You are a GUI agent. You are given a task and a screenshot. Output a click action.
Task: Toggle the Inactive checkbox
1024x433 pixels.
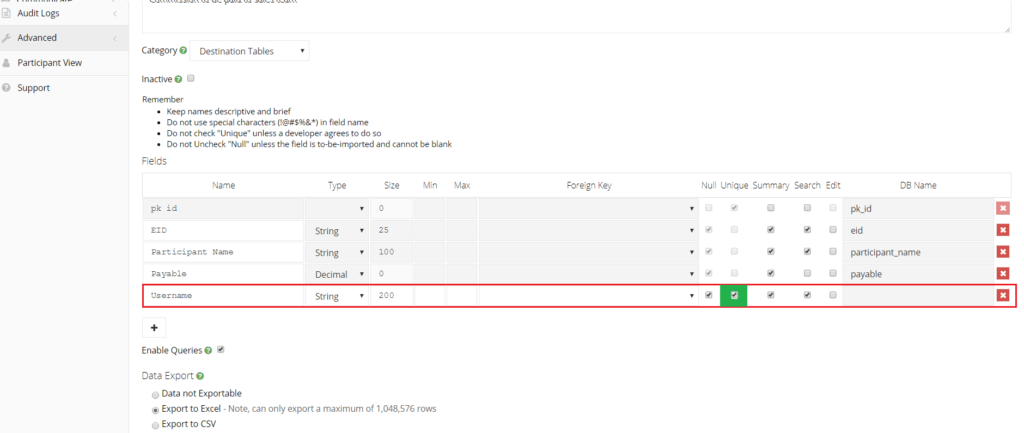191,78
